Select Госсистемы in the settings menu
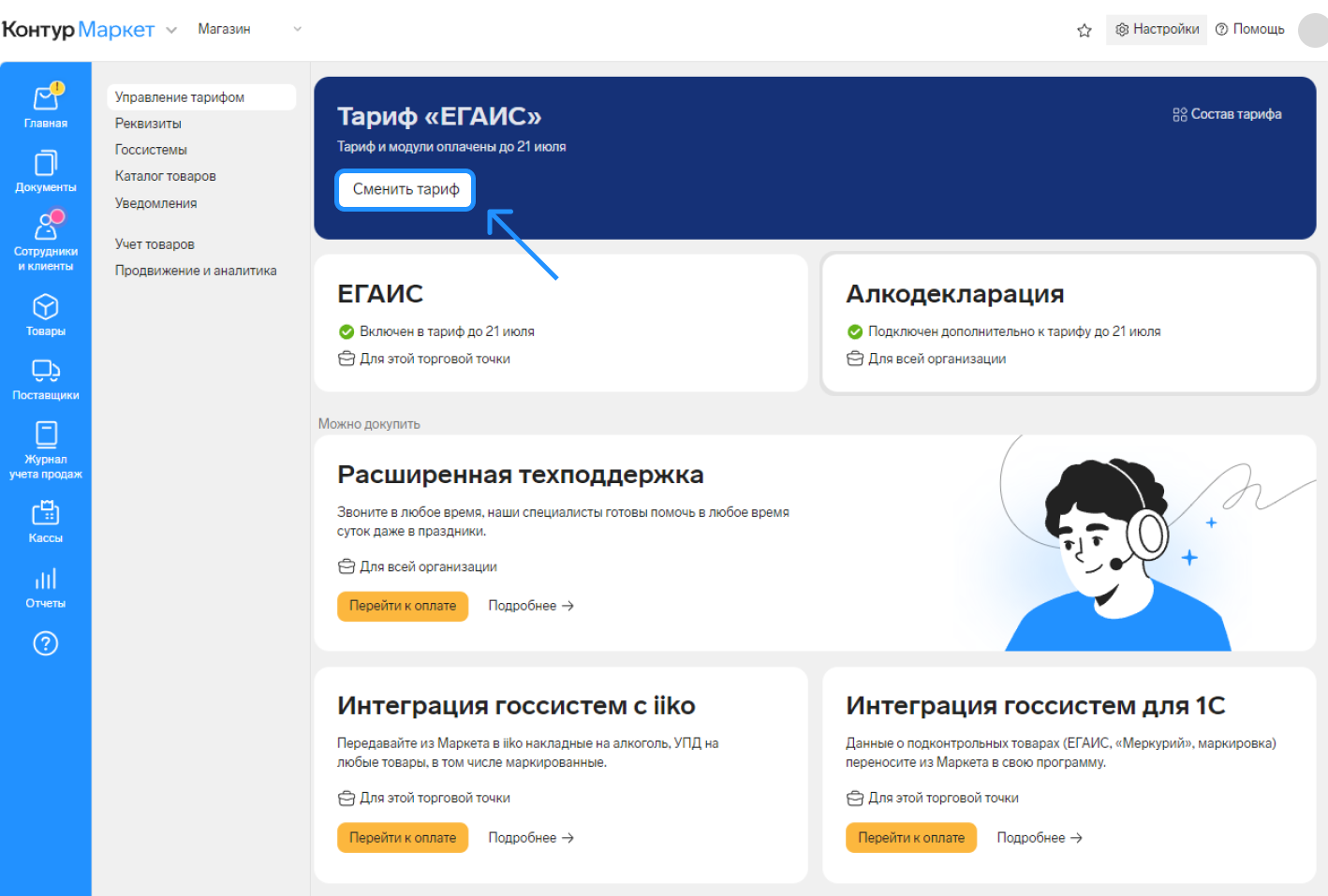Image resolution: width=1328 pixels, height=896 pixels. click(x=151, y=150)
